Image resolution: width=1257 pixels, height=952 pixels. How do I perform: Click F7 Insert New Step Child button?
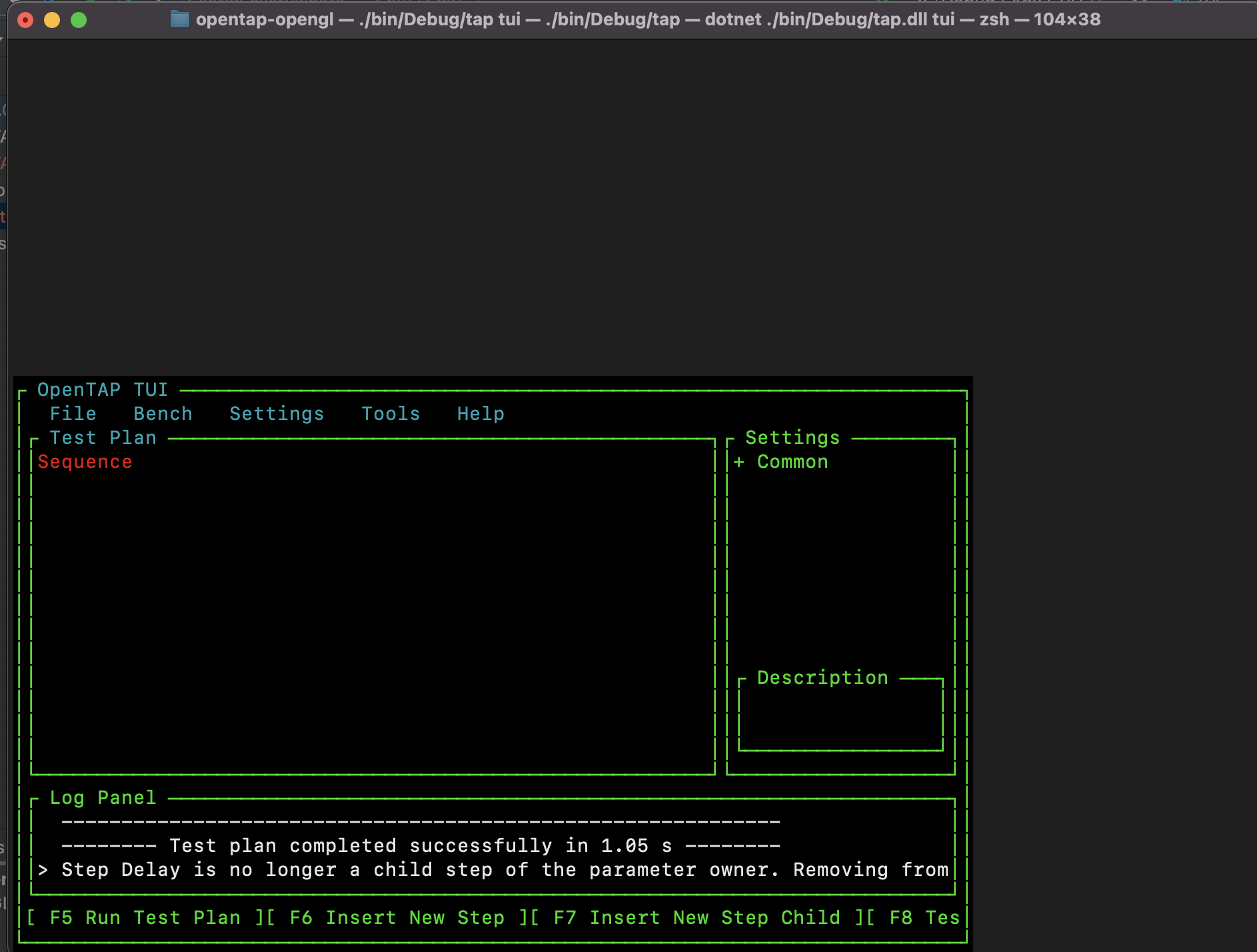[697, 918]
